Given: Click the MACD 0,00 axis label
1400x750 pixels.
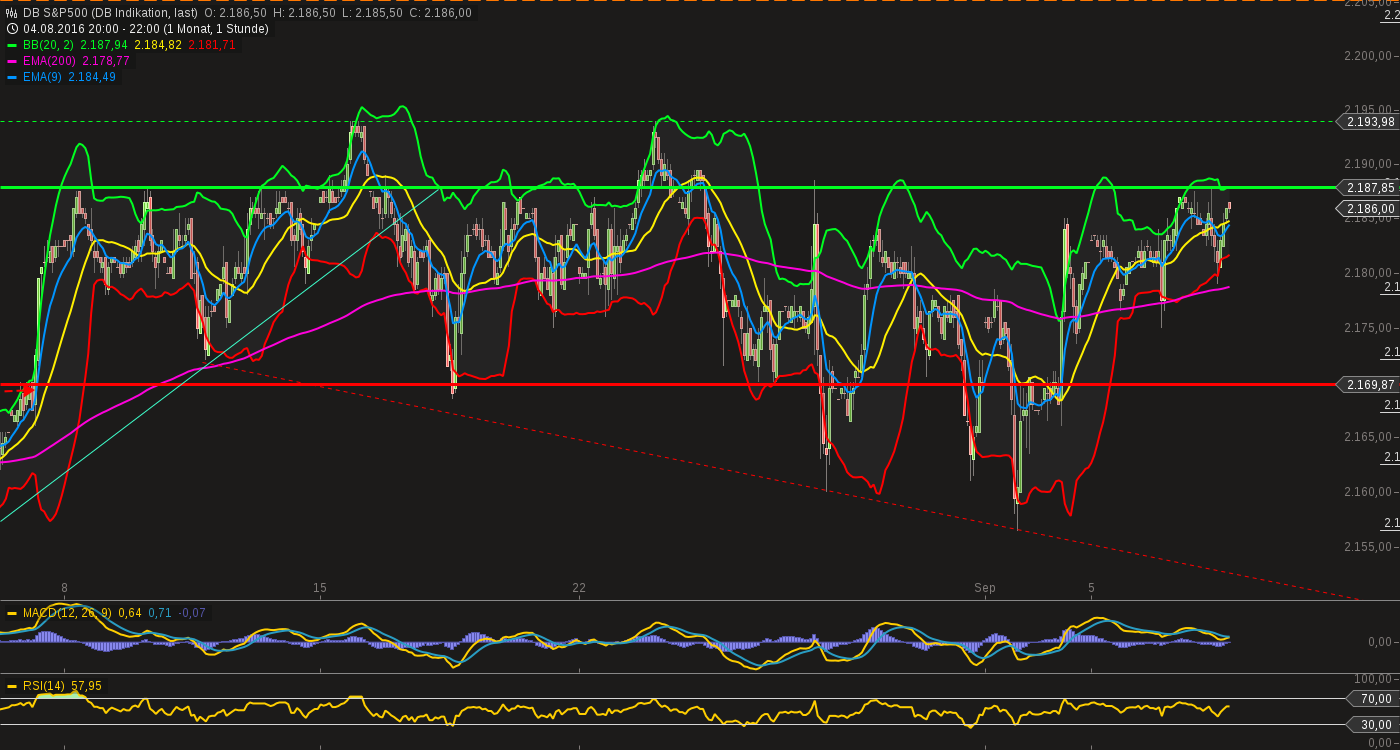Looking at the screenshot, I should tap(1380, 642).
